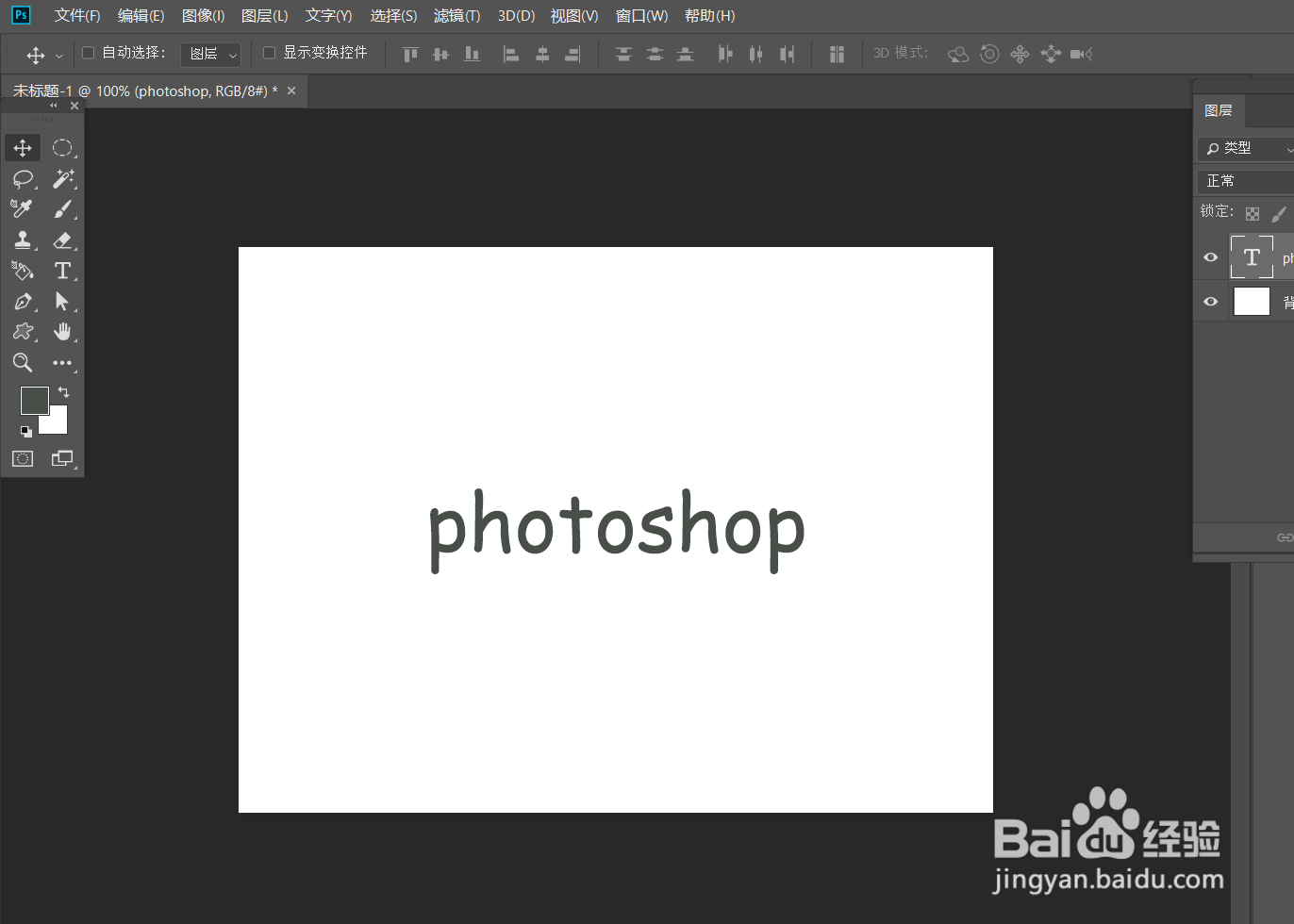This screenshot has width=1294, height=924.
Task: Collapse the toolbox with double-arrow
Action: 54,106
